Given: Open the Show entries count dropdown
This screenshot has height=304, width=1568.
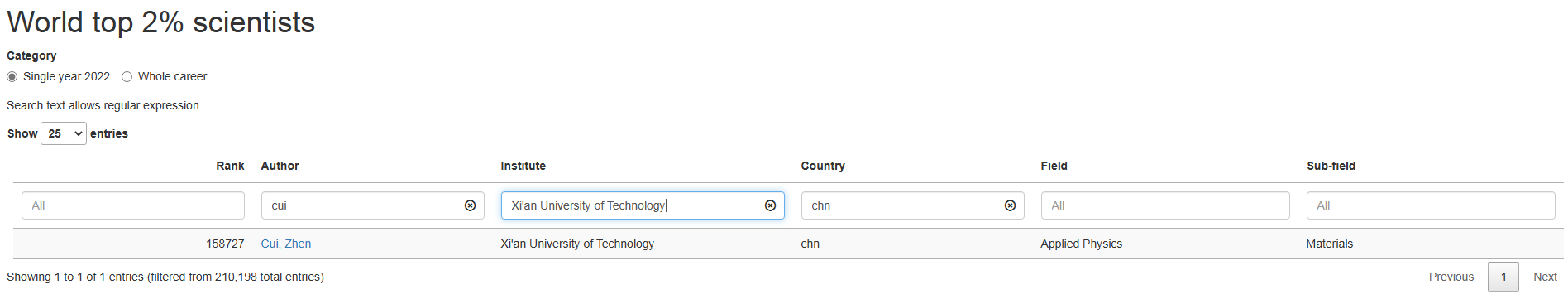Looking at the screenshot, I should pos(64,133).
